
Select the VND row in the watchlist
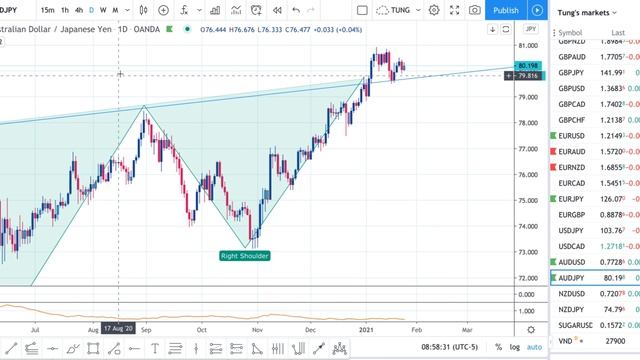(595, 341)
